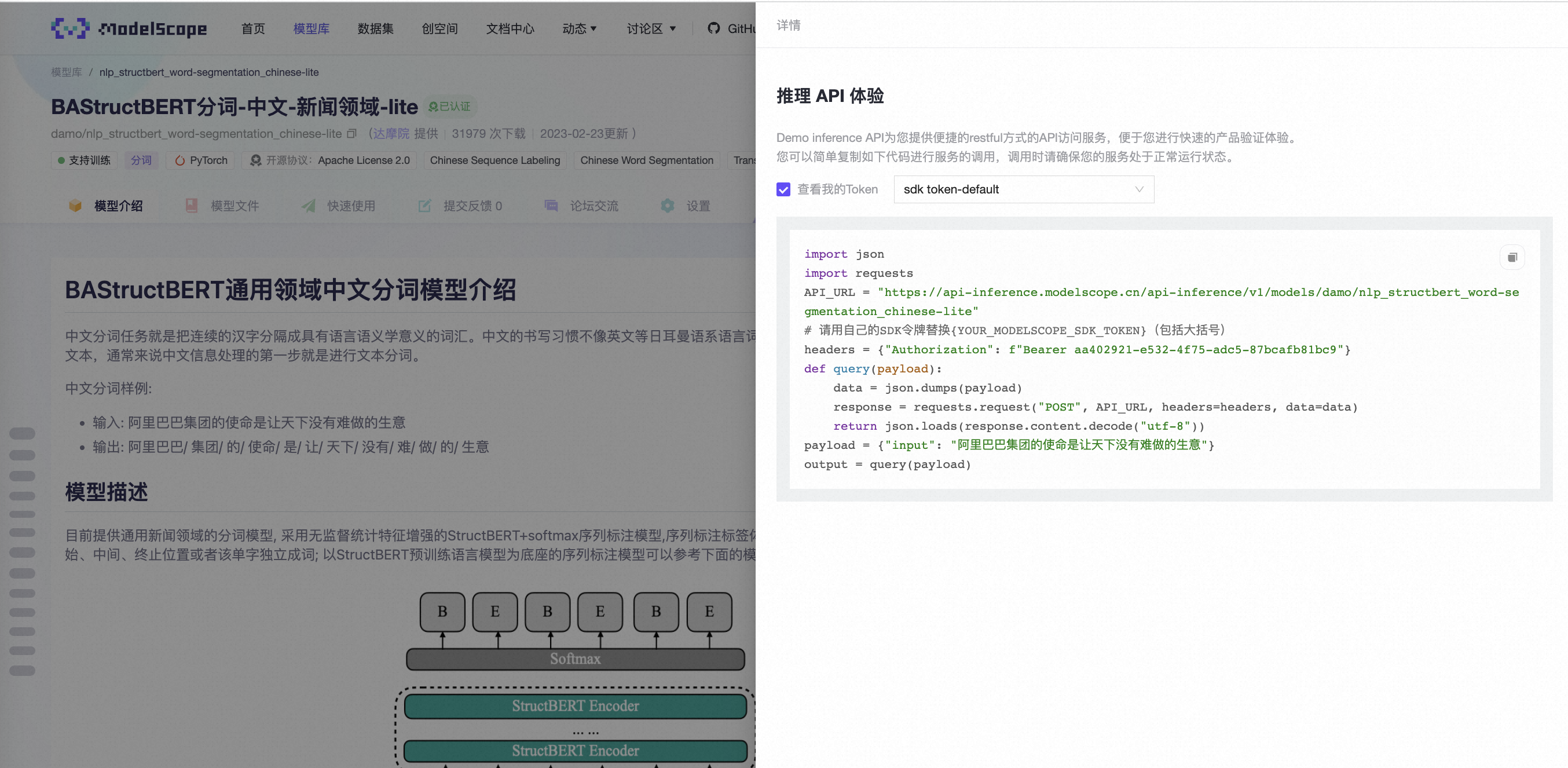
Task: Click the Chinese Sequence Labeling tag
Action: pyautogui.click(x=495, y=160)
